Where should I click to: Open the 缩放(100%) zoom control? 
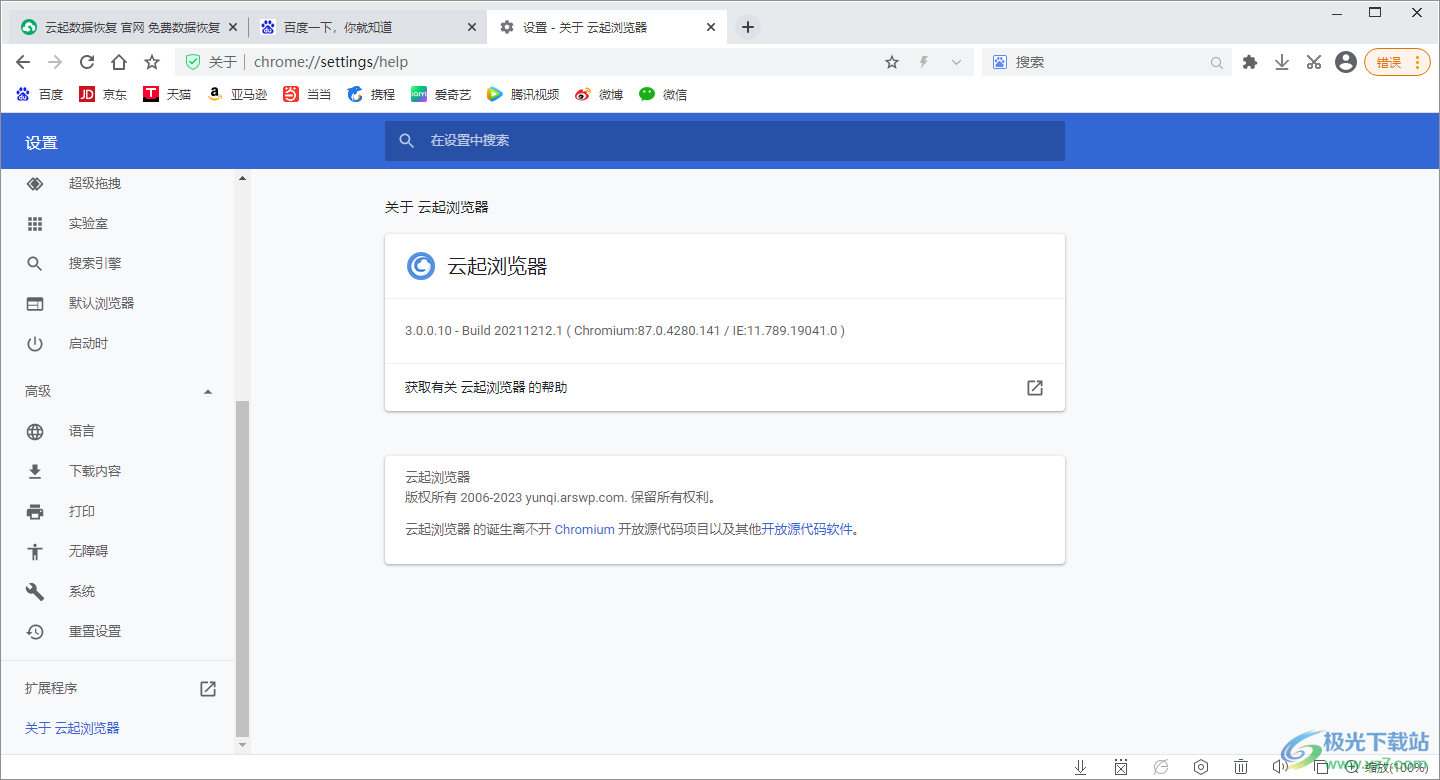pos(1387,767)
